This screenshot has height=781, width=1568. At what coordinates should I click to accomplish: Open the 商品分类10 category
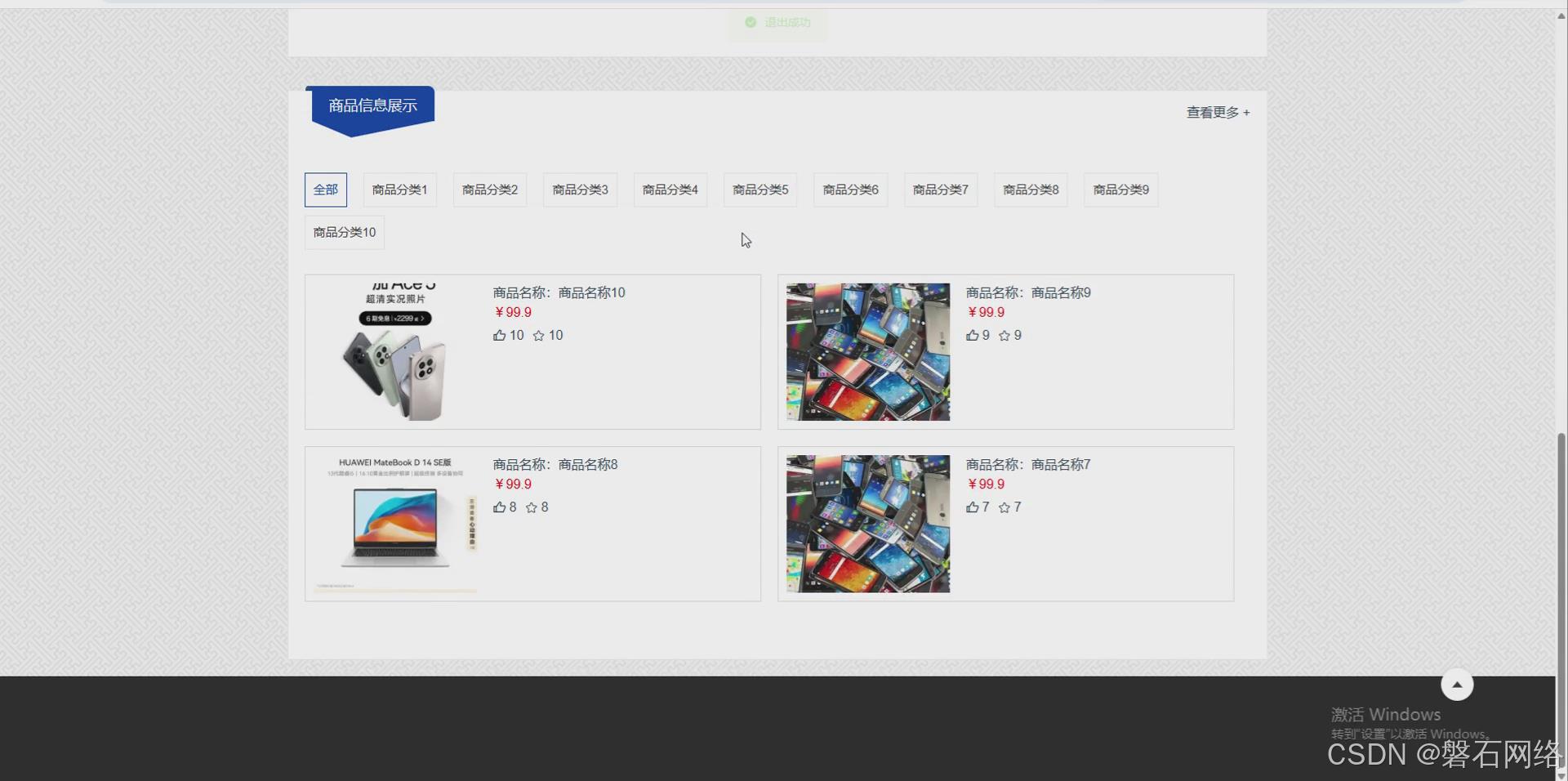pos(345,232)
